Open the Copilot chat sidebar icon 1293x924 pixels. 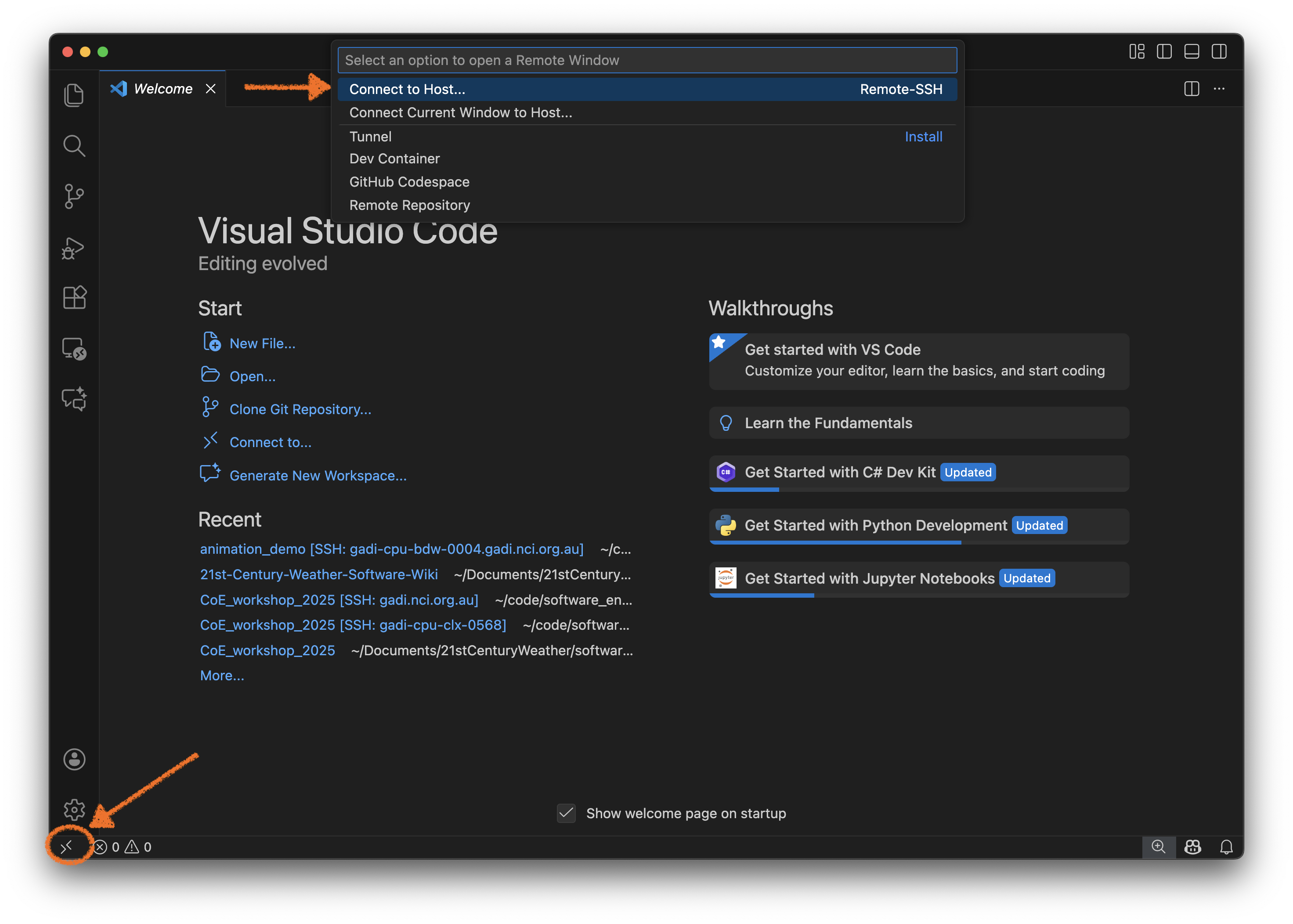coord(74,399)
